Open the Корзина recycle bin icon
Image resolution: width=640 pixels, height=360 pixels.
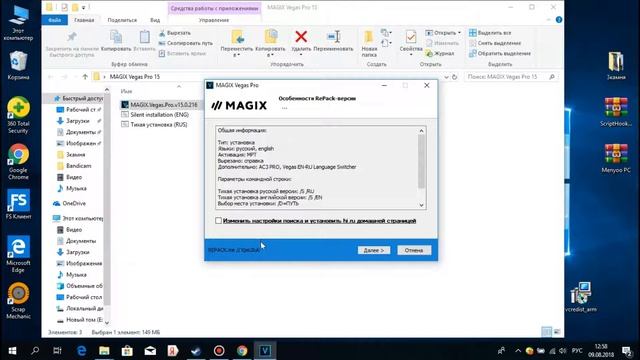[18, 65]
